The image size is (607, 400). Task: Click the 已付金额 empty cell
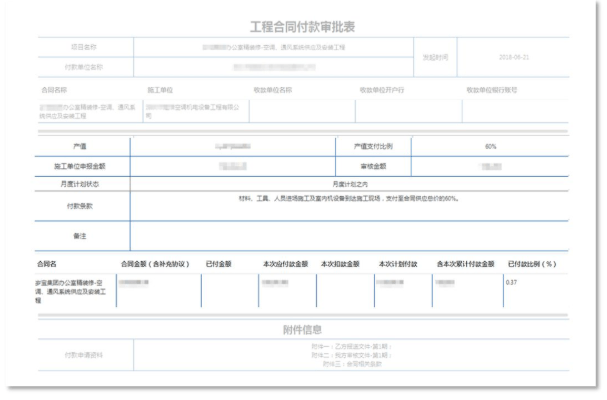(230, 290)
